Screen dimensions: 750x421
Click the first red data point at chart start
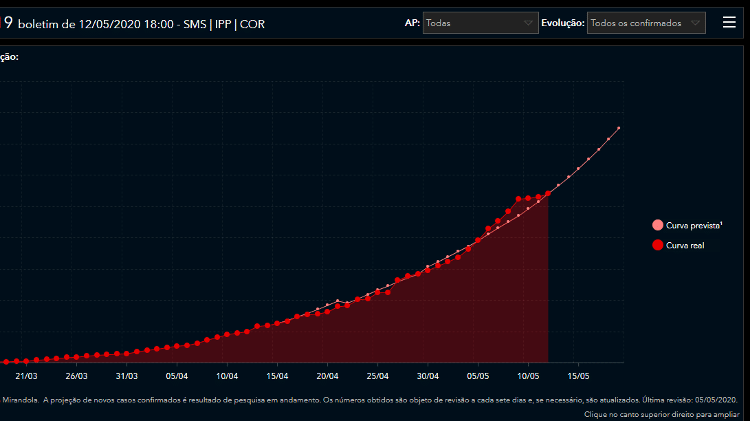pyautogui.click(x=6, y=361)
